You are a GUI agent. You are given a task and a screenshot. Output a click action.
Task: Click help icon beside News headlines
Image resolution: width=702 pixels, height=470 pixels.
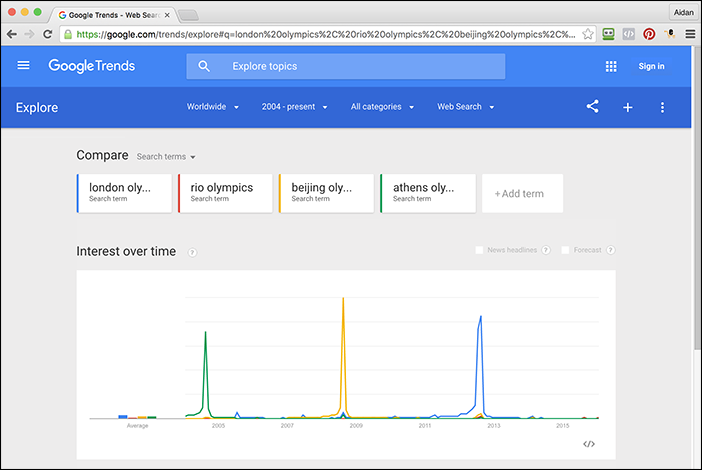point(546,250)
